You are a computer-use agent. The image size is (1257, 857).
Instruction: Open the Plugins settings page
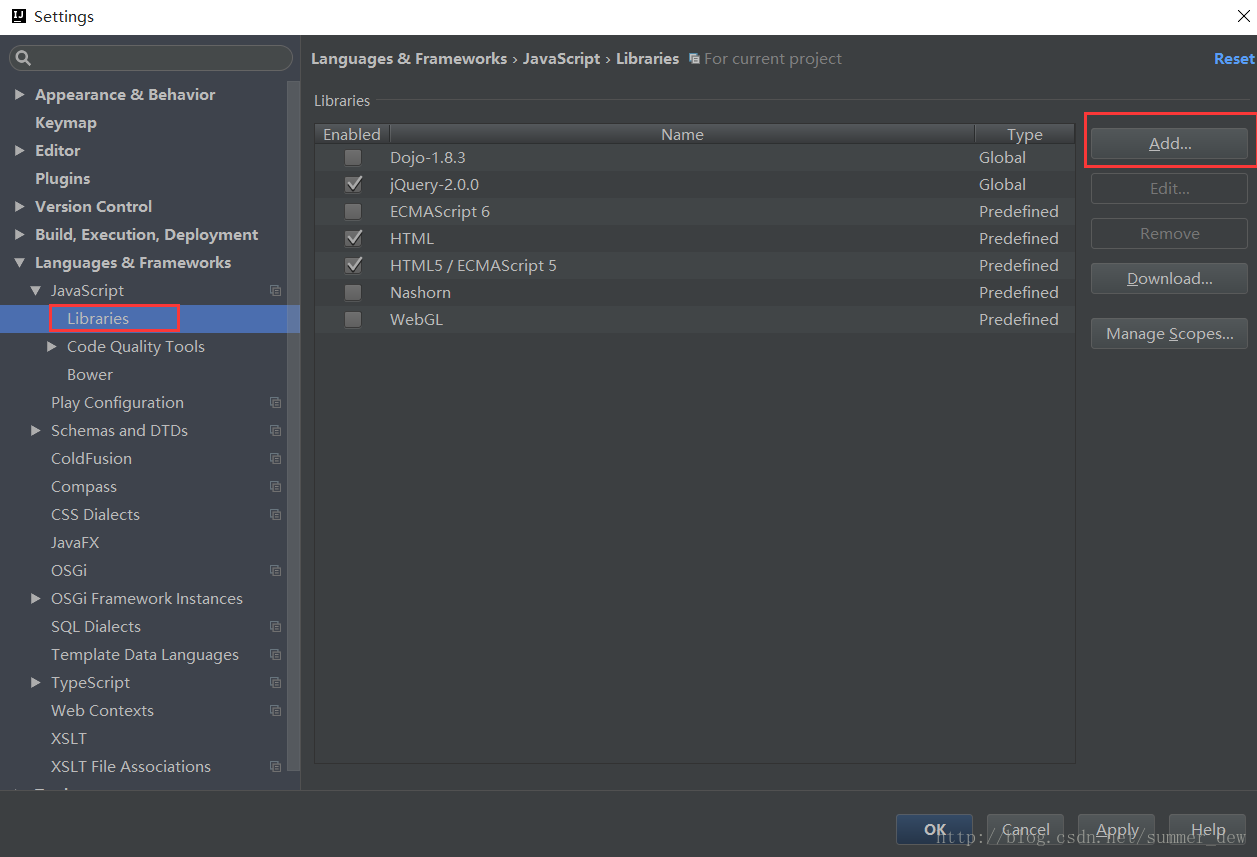pyautogui.click(x=62, y=179)
